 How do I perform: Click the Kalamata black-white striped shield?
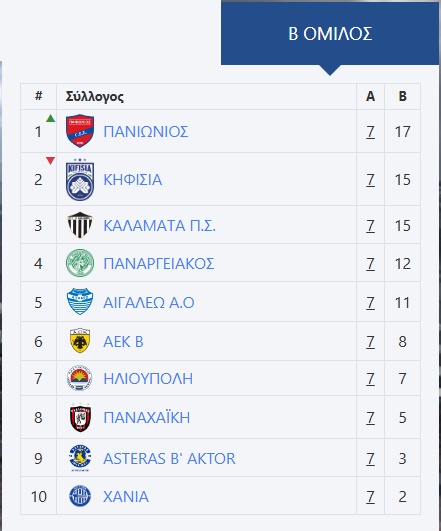click(80, 225)
